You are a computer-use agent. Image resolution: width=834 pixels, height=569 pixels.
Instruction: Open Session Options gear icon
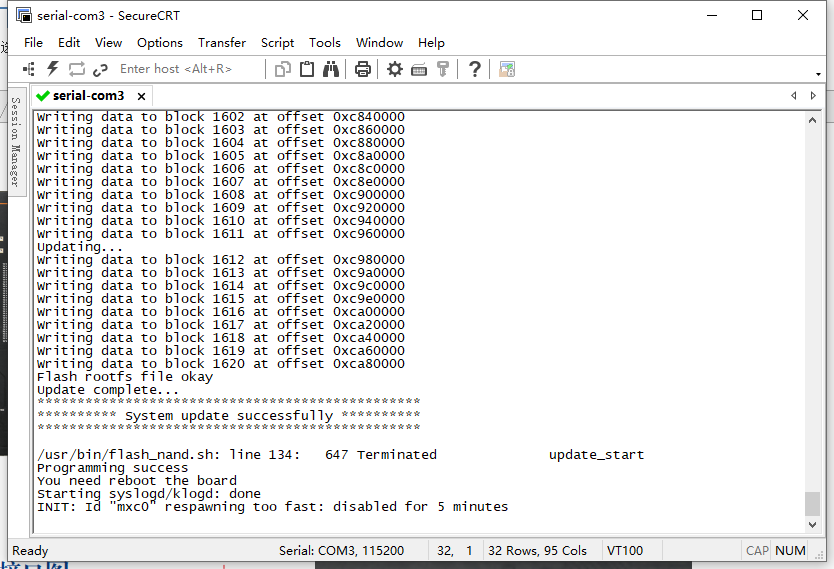[x=395, y=69]
